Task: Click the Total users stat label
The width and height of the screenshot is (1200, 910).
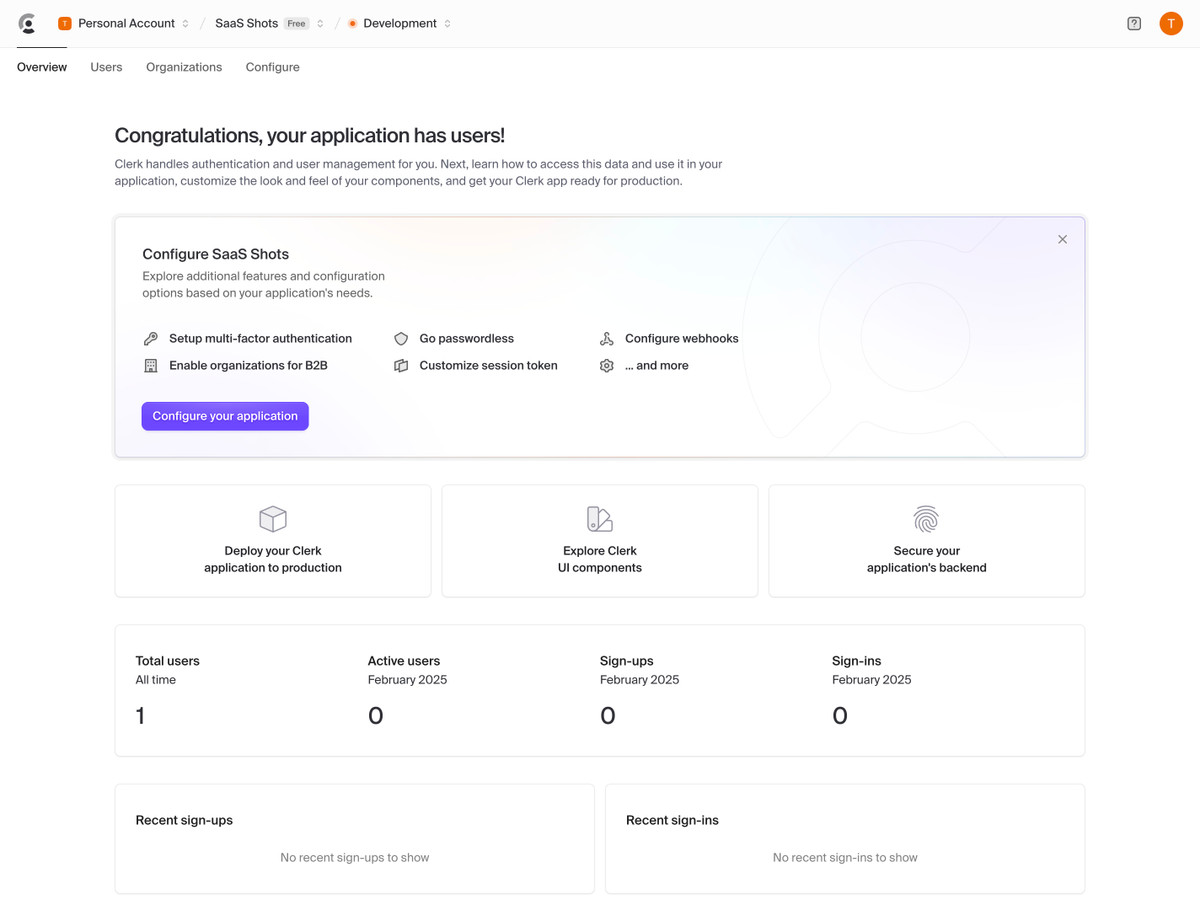Action: point(168,661)
